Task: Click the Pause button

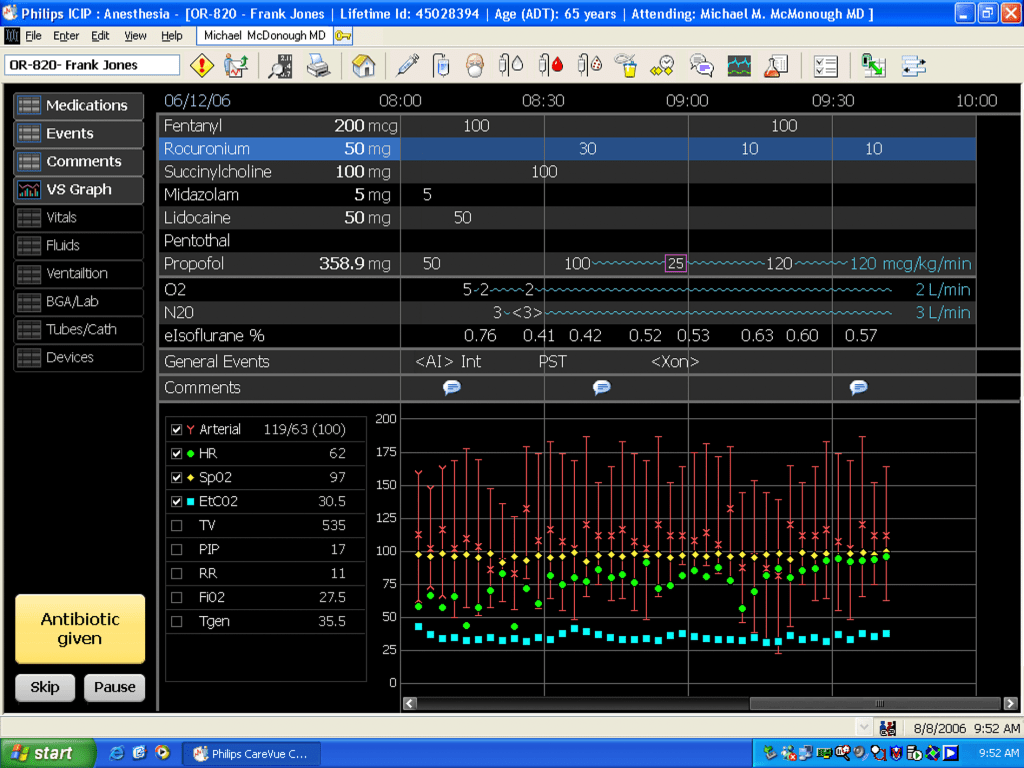Action: [x=114, y=687]
